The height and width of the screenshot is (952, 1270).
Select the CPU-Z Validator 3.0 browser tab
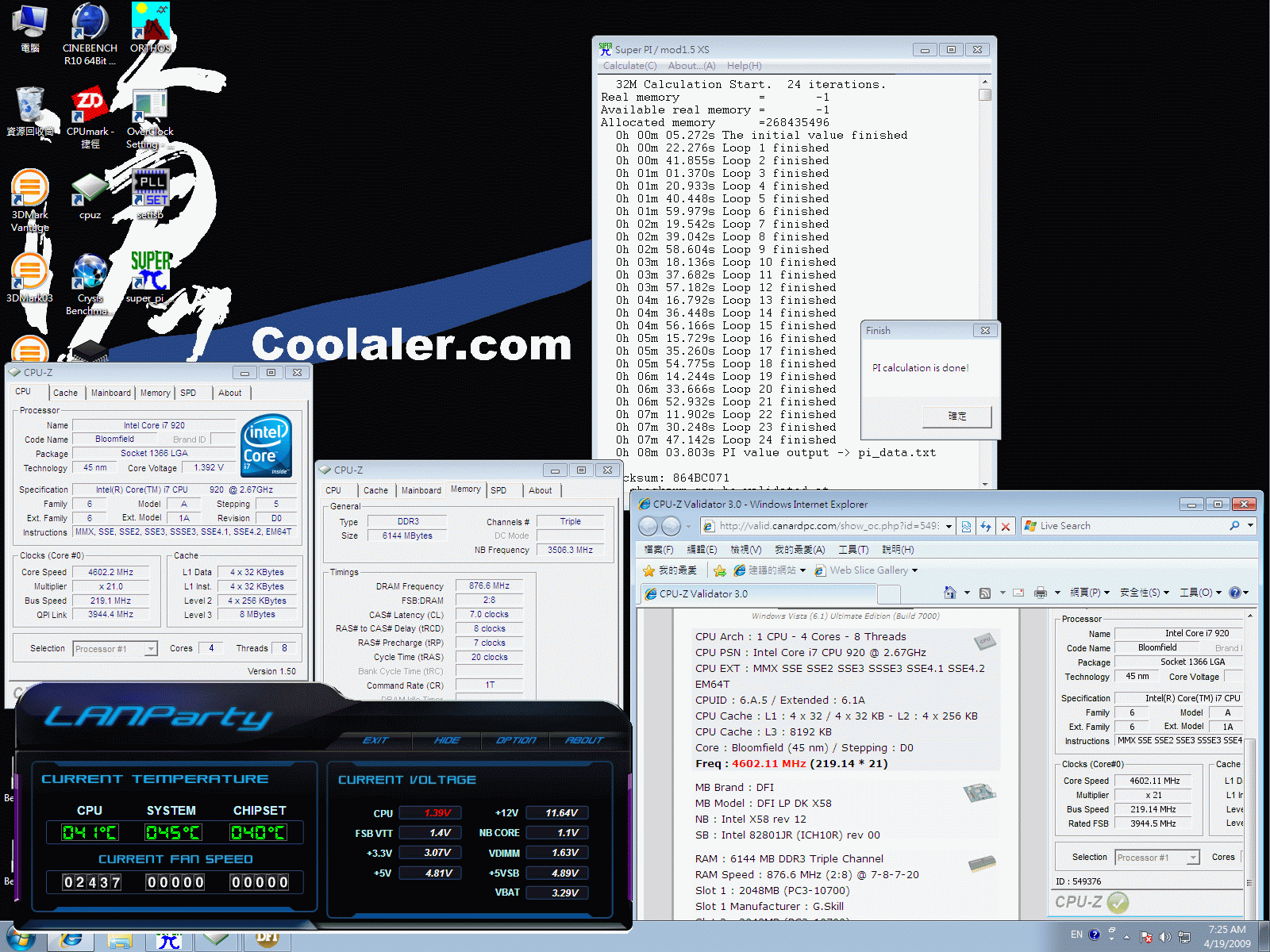[x=758, y=593]
